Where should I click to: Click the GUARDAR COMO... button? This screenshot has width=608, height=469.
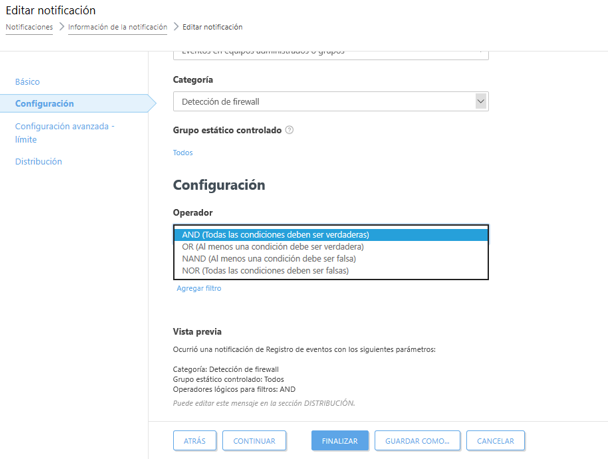pyautogui.click(x=417, y=441)
